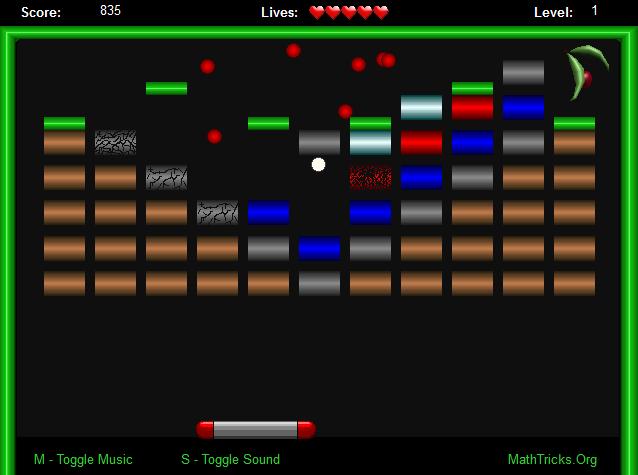Click the "Level:" label
Image resolution: width=638 pixels, height=475 pixels.
pos(553,13)
